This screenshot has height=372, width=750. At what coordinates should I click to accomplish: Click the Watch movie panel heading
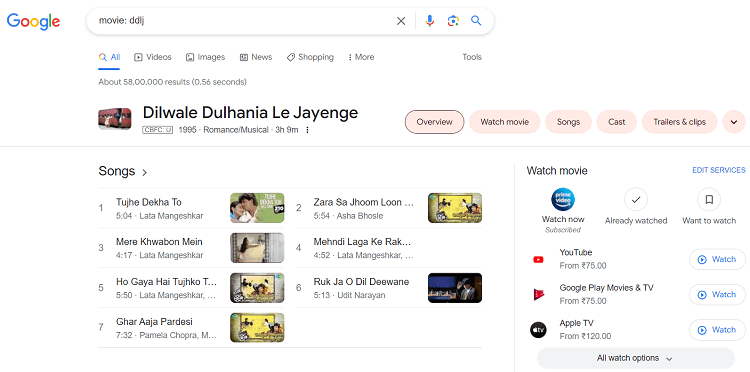pos(557,171)
